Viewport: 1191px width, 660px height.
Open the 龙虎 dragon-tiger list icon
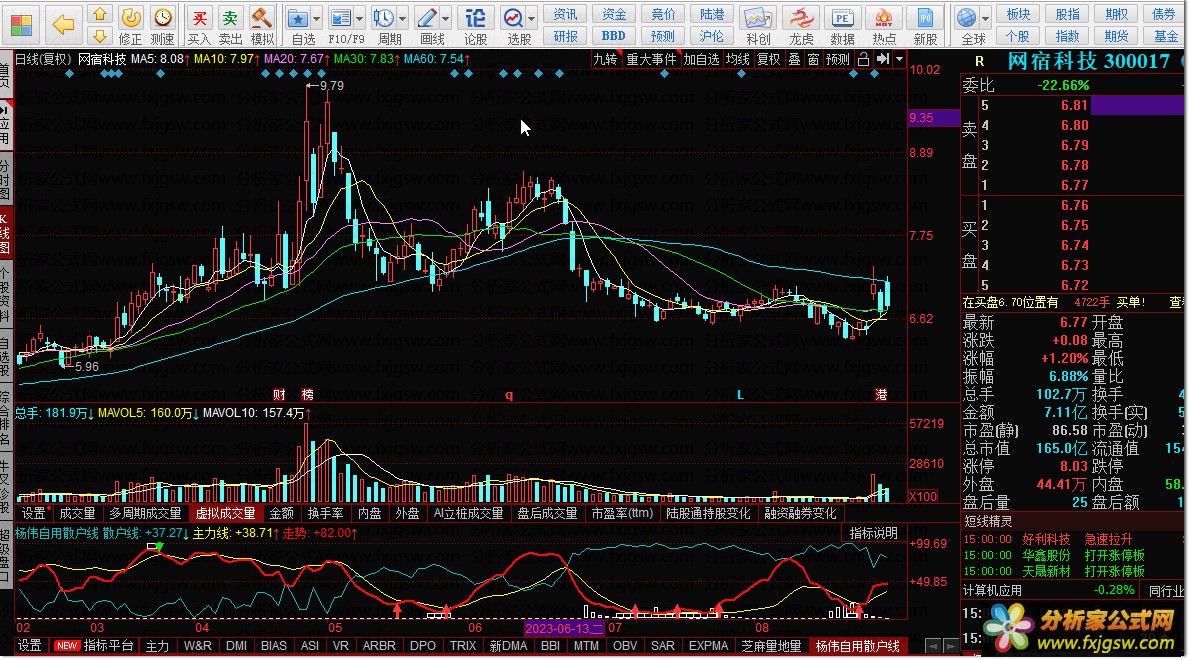click(x=801, y=25)
